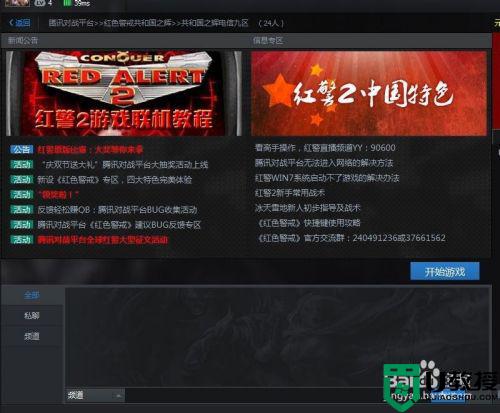This screenshot has height=413, width=500.
Task: Open 红警2新手常用战术 link
Action: 290,193
